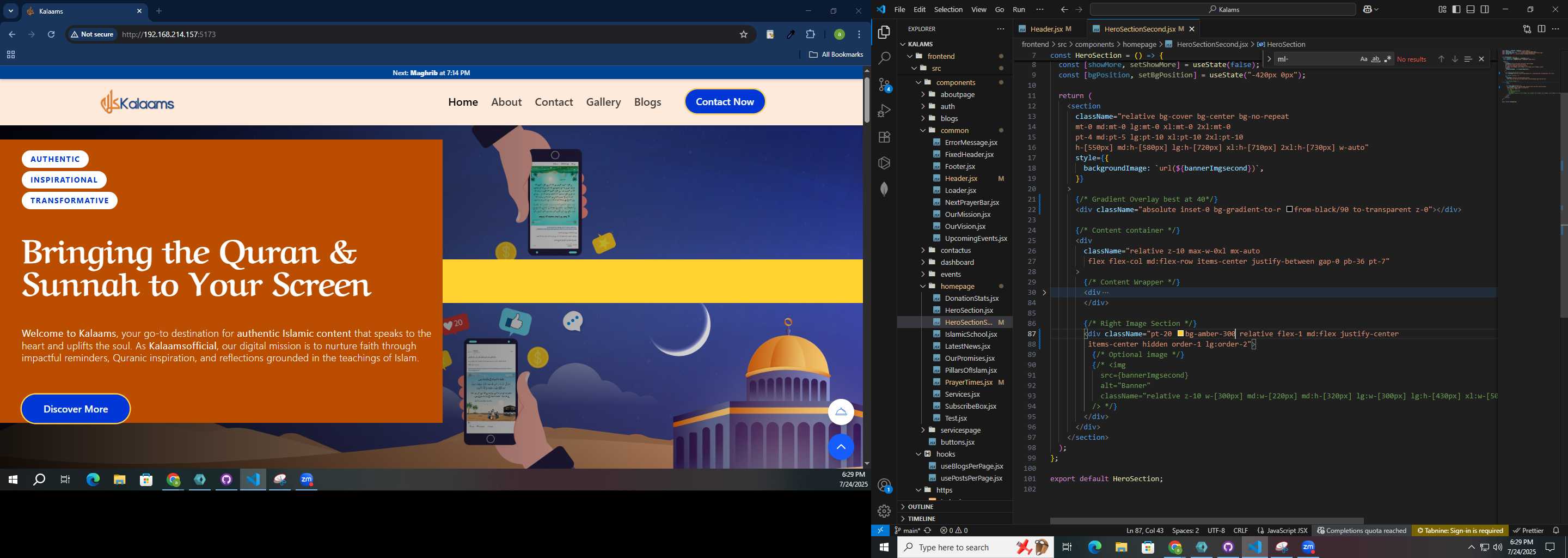Click the Copilot icon in VS Code title bar
The width and height of the screenshot is (1568, 558).
click(x=1369, y=10)
